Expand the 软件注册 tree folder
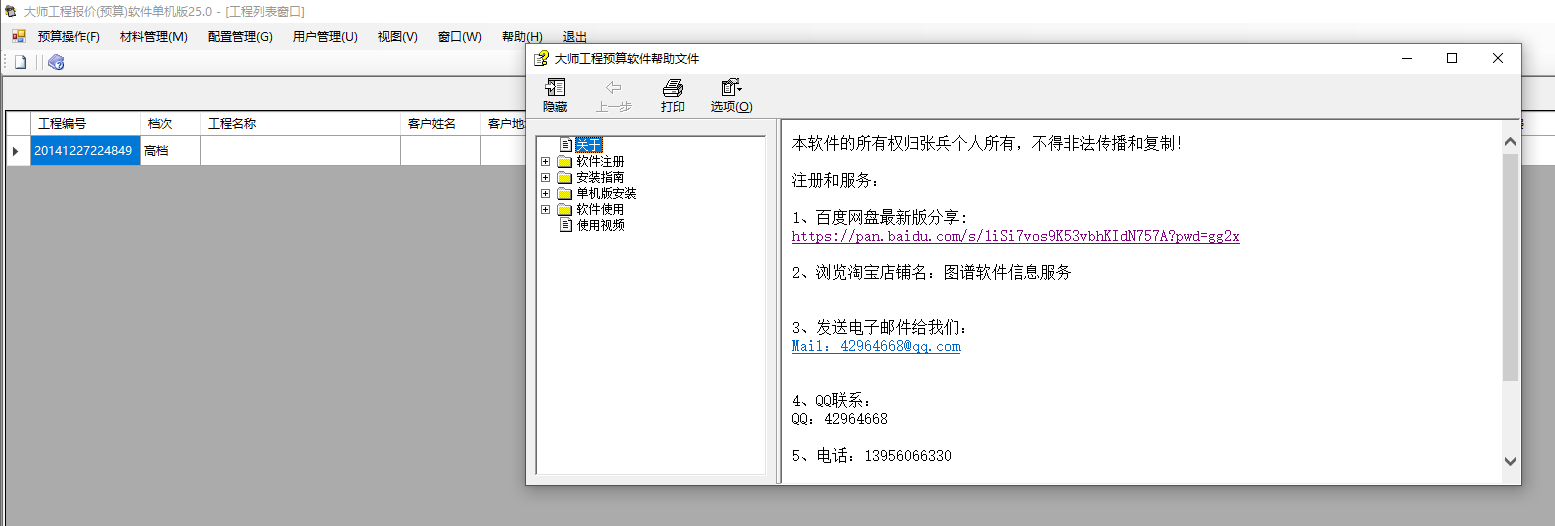1555x526 pixels. 545,162
